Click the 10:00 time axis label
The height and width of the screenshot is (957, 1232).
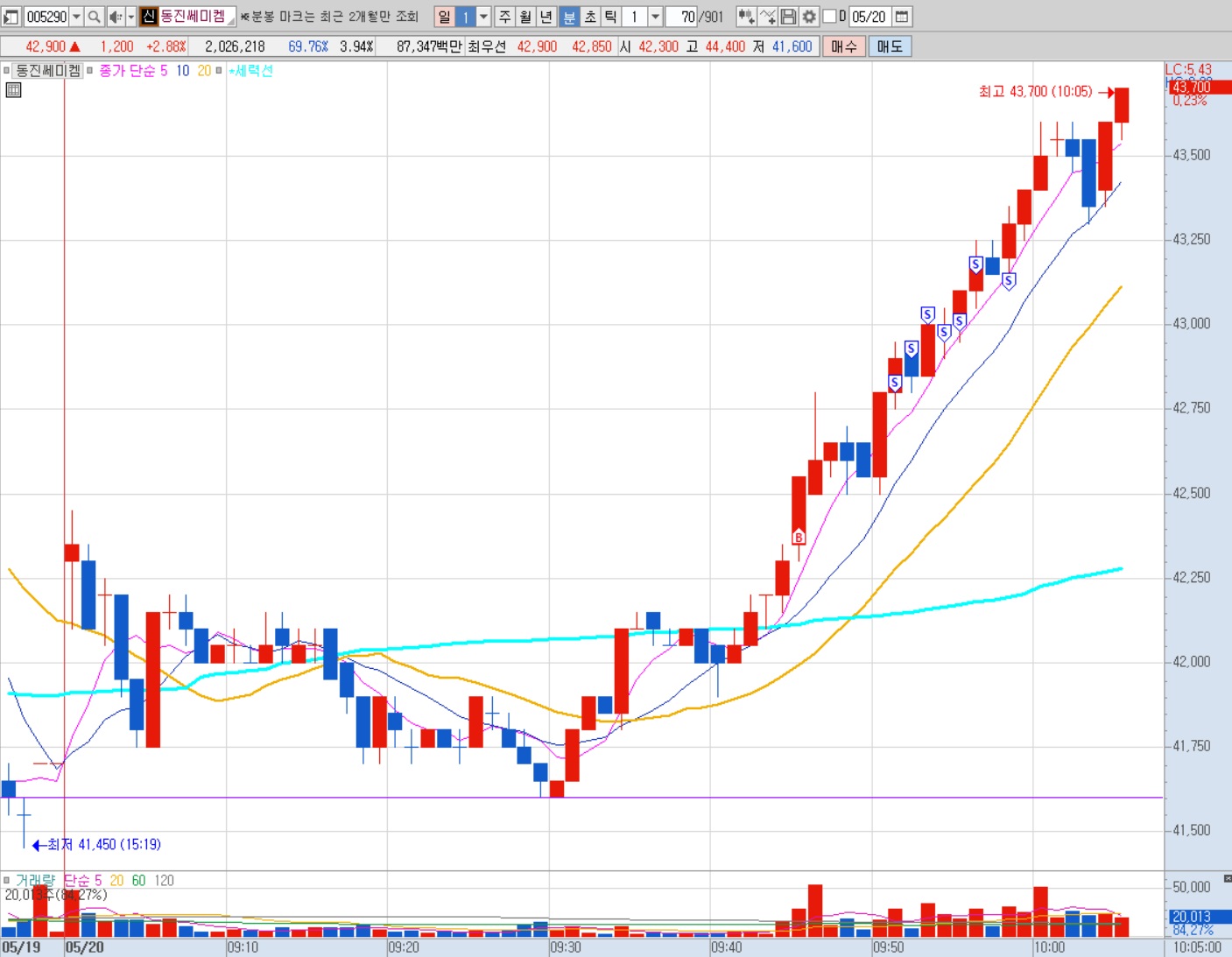pos(1049,947)
